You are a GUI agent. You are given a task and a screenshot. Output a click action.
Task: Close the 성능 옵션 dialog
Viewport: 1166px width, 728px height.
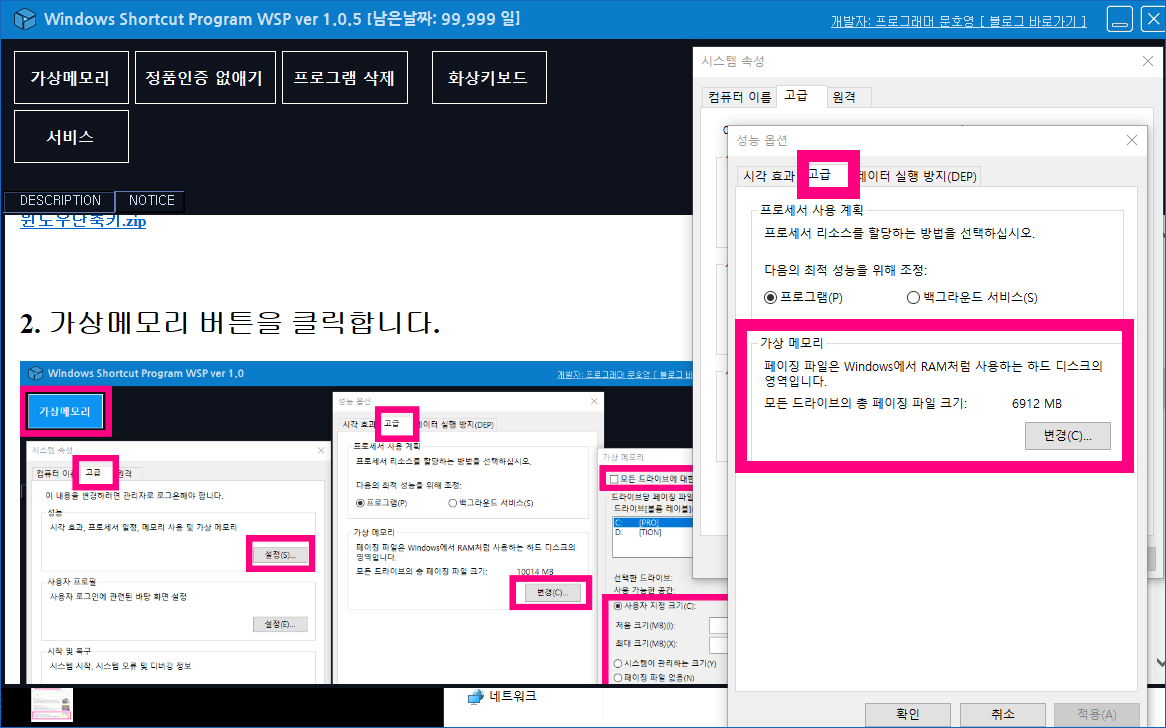coord(1132,140)
